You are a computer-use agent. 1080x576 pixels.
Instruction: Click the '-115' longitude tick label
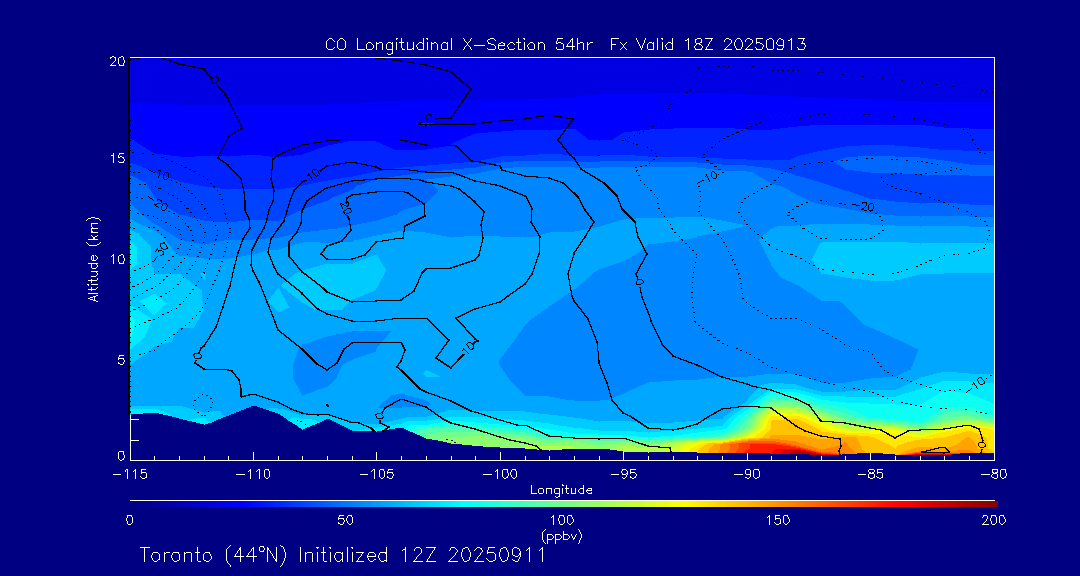click(x=129, y=475)
